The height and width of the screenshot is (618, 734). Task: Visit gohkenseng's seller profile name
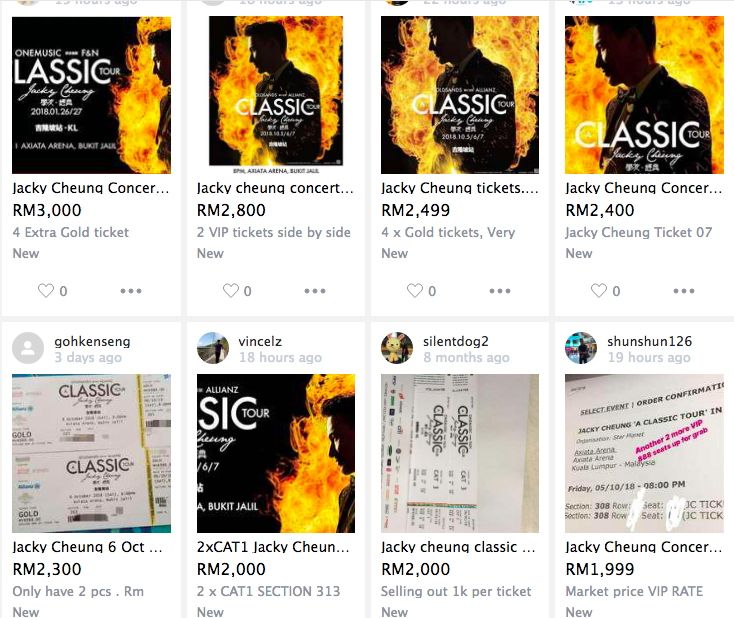click(x=92, y=342)
